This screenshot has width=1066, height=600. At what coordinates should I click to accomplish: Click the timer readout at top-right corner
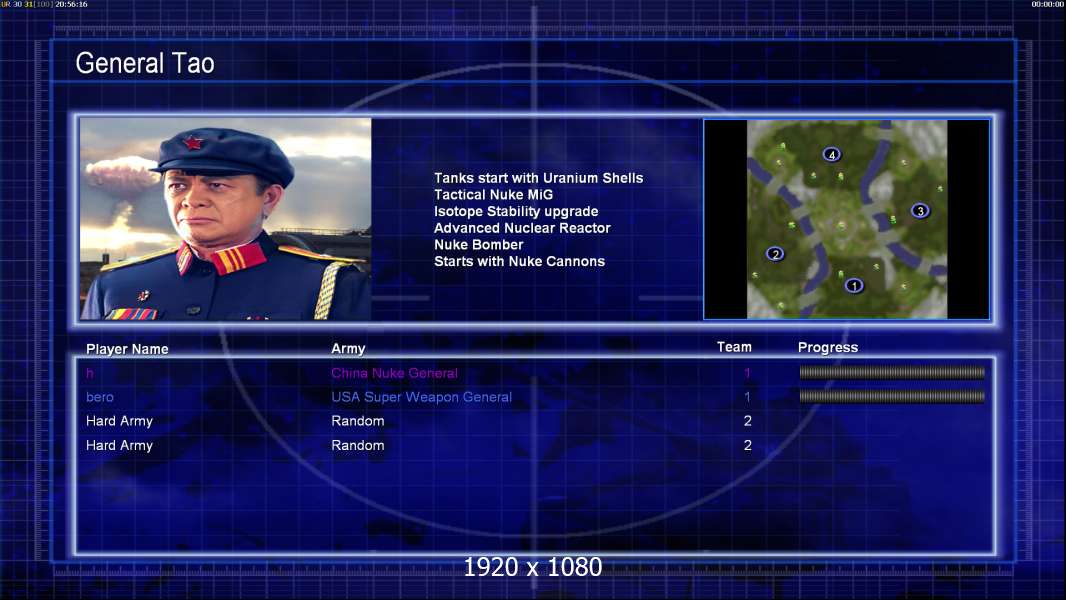(1048, 4)
